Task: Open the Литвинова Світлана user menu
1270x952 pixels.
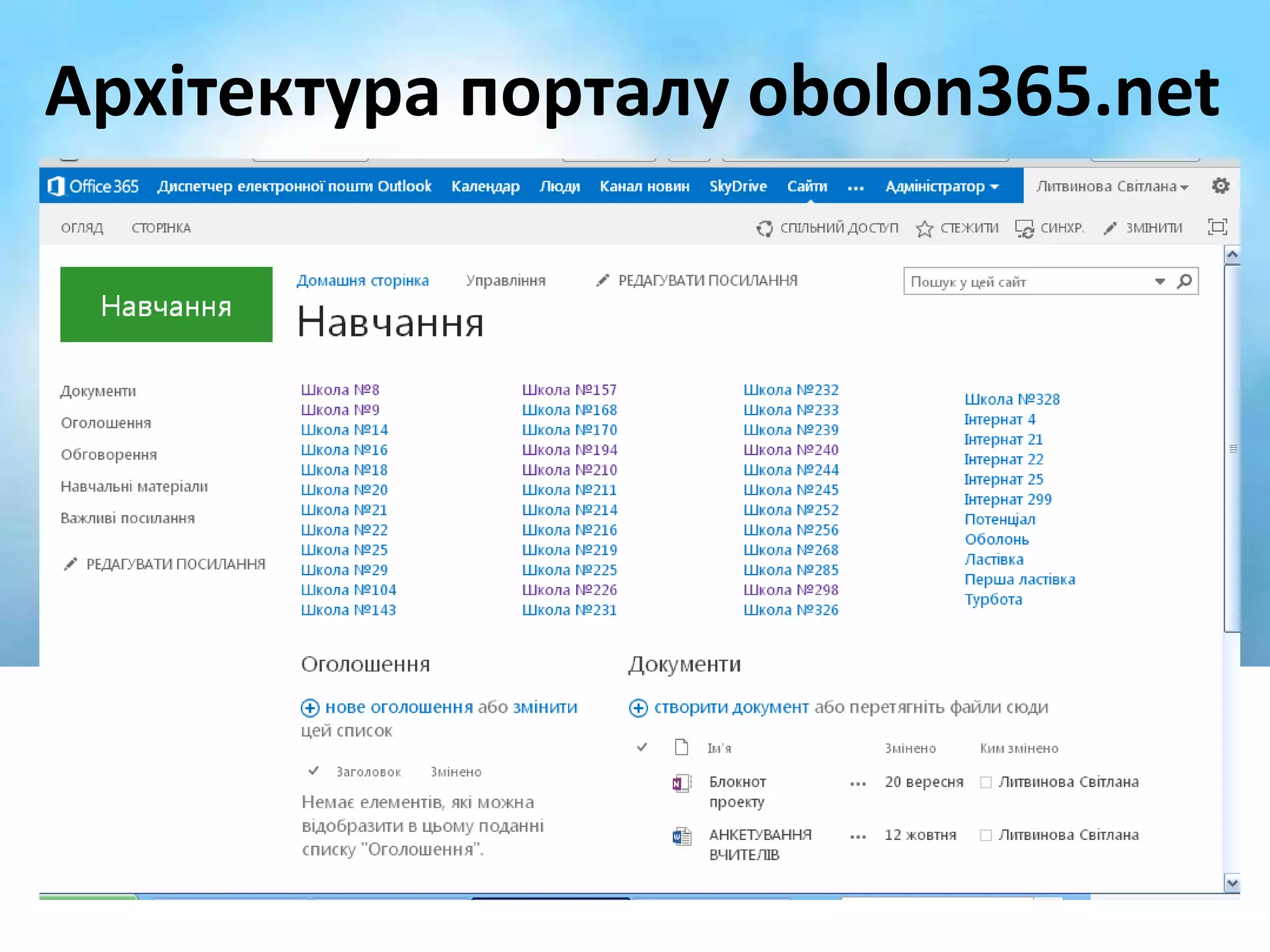Action: tap(1112, 187)
